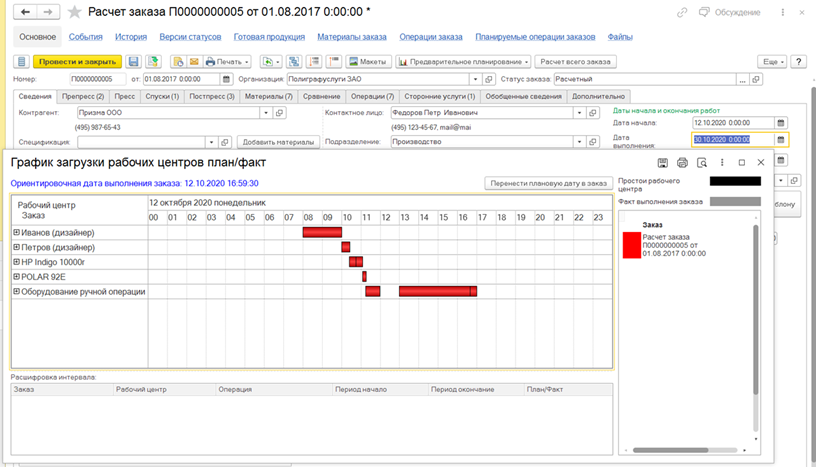Open the Готовая продукция navigation link
816x467 pixels.
(x=269, y=37)
